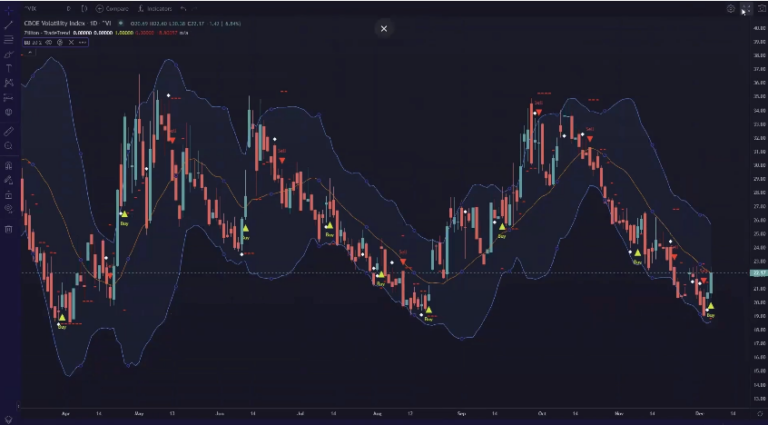Select the Measure ruler tool

click(8, 131)
